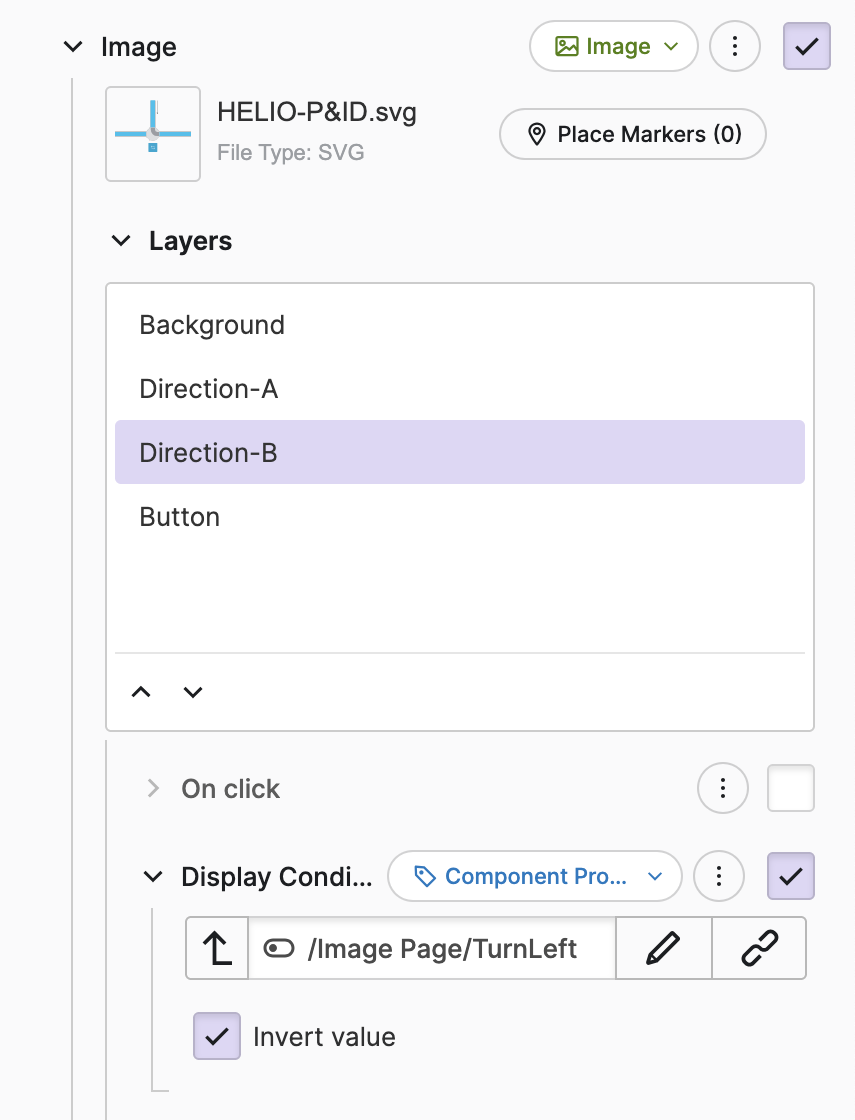855x1120 pixels.
Task: Toggle the Invert value checkbox
Action: (217, 1036)
